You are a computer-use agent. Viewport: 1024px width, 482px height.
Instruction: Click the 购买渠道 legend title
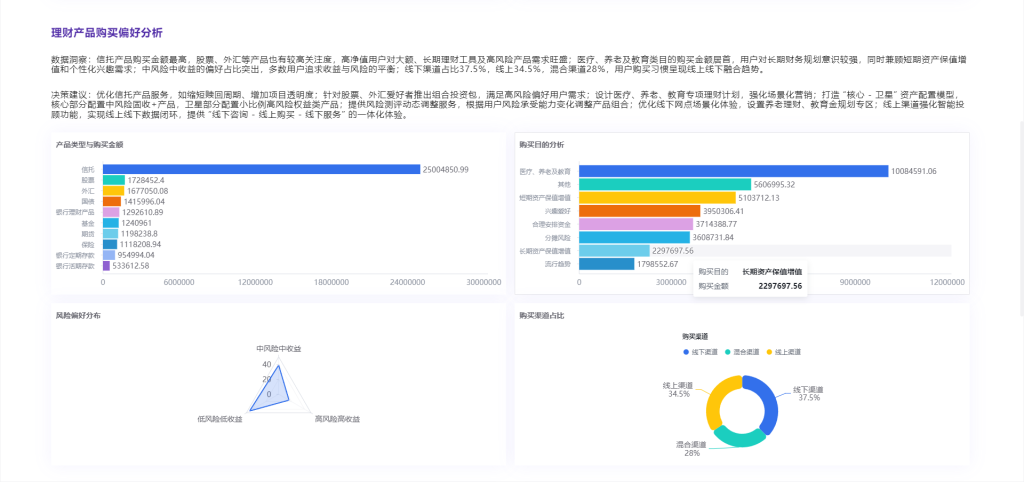(x=697, y=337)
